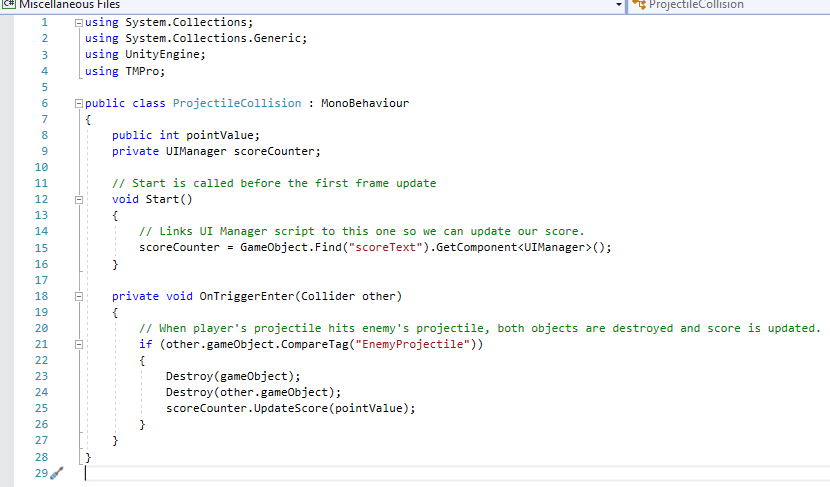
Task: Click 'TMPro' on line 4
Action: (142, 71)
